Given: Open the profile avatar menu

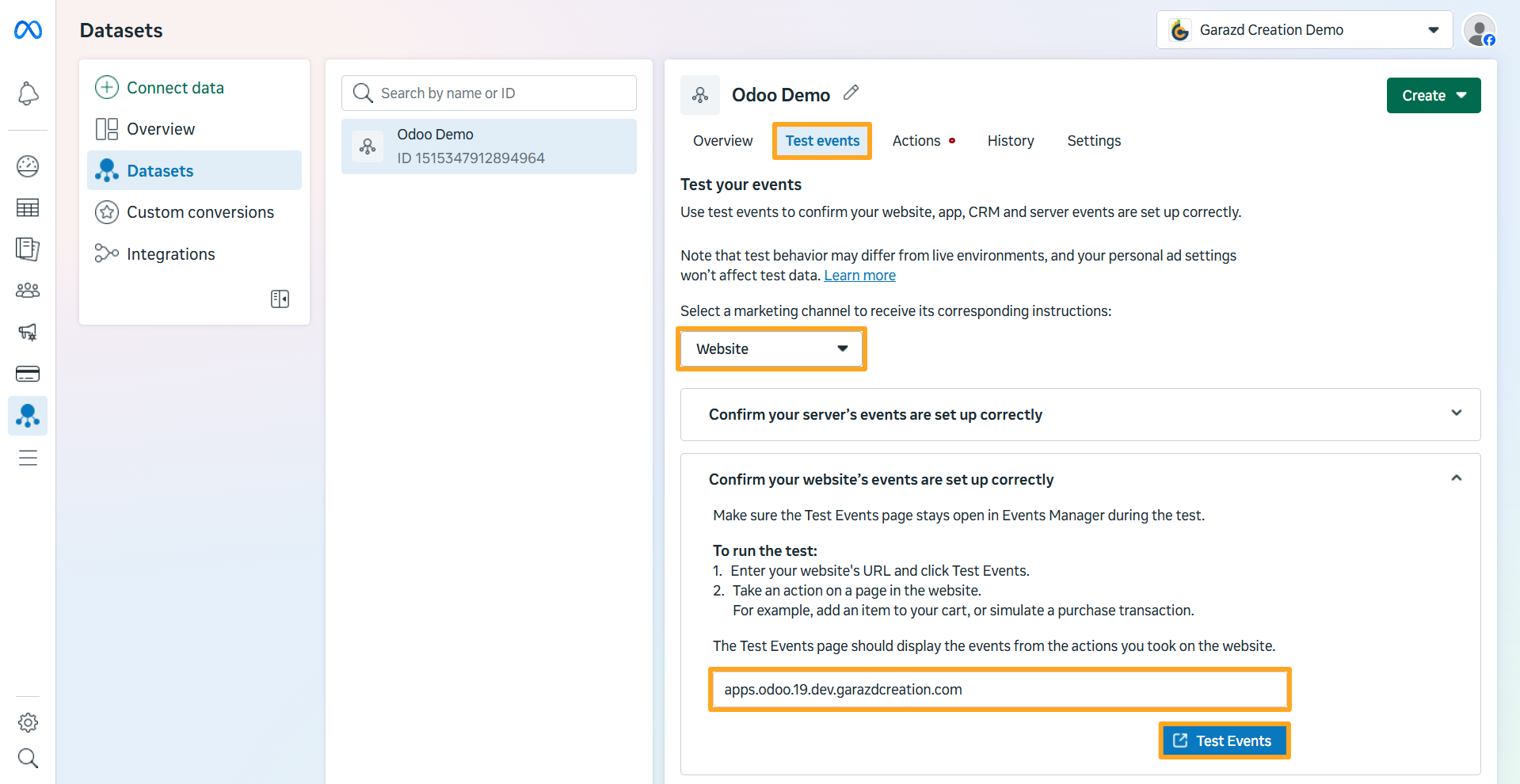Looking at the screenshot, I should coord(1479,30).
